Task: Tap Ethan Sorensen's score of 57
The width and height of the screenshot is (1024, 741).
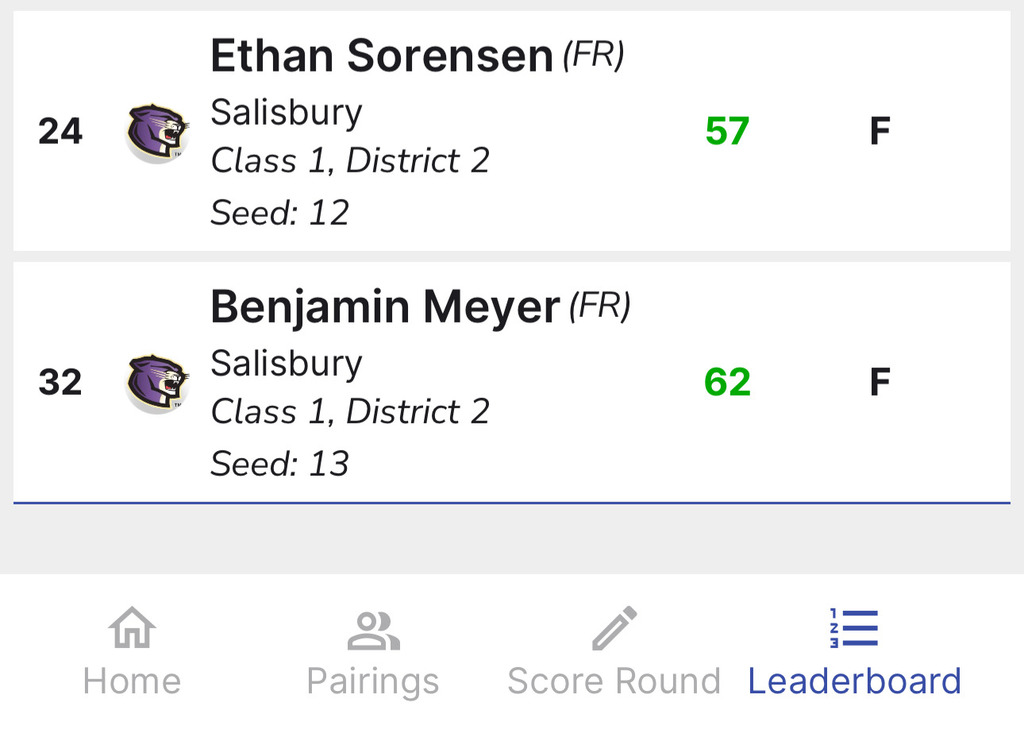Action: (727, 131)
